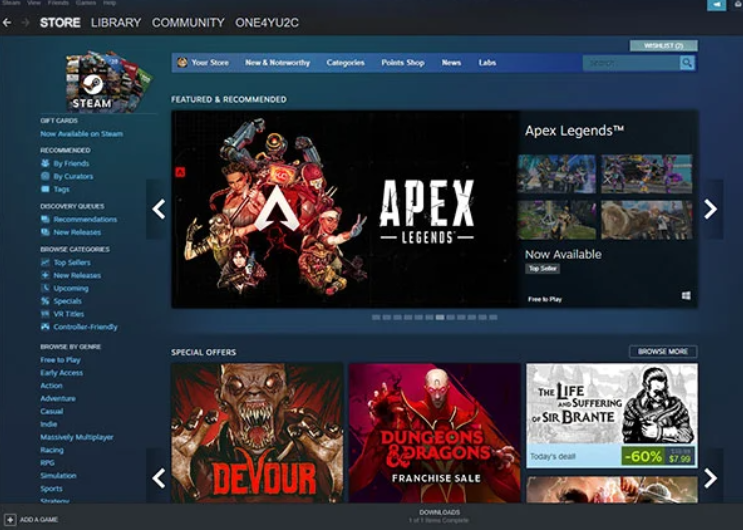Open the Apex Legends featured banner
The height and width of the screenshot is (530, 743).
[x=345, y=209]
